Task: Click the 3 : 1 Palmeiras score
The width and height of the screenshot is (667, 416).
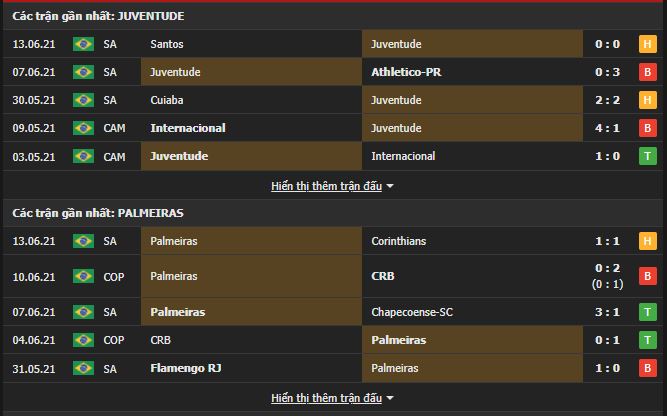Action: click(610, 312)
